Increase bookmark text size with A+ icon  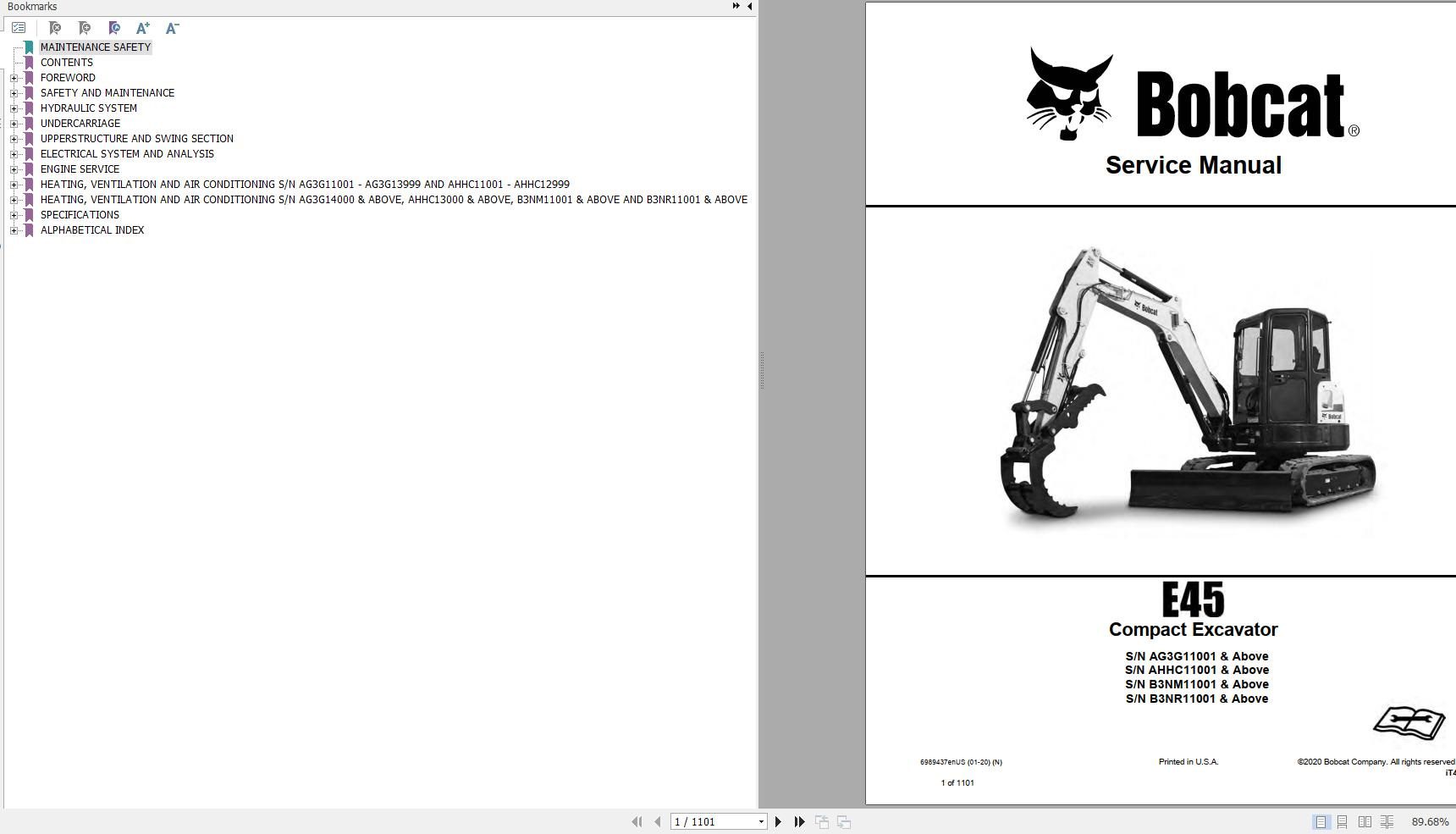coord(143,27)
